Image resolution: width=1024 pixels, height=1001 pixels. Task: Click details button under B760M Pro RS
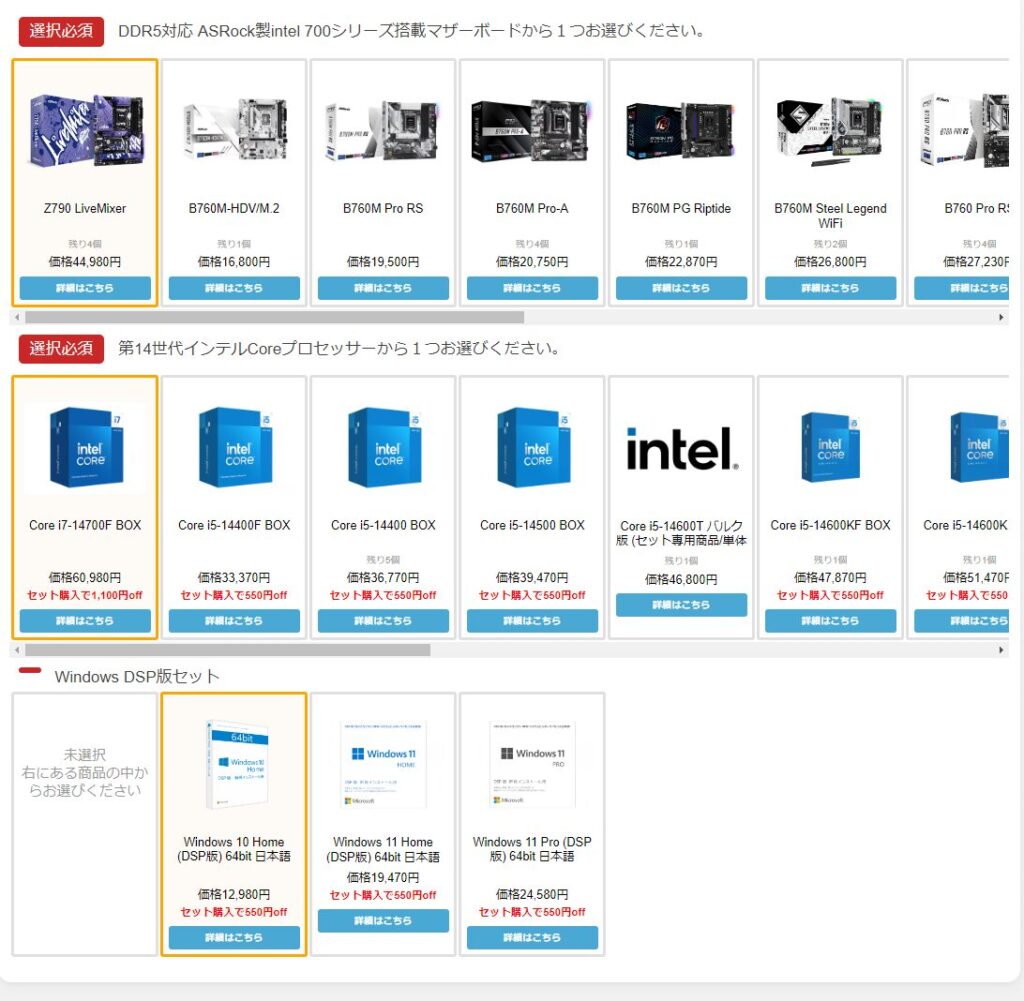click(x=383, y=288)
